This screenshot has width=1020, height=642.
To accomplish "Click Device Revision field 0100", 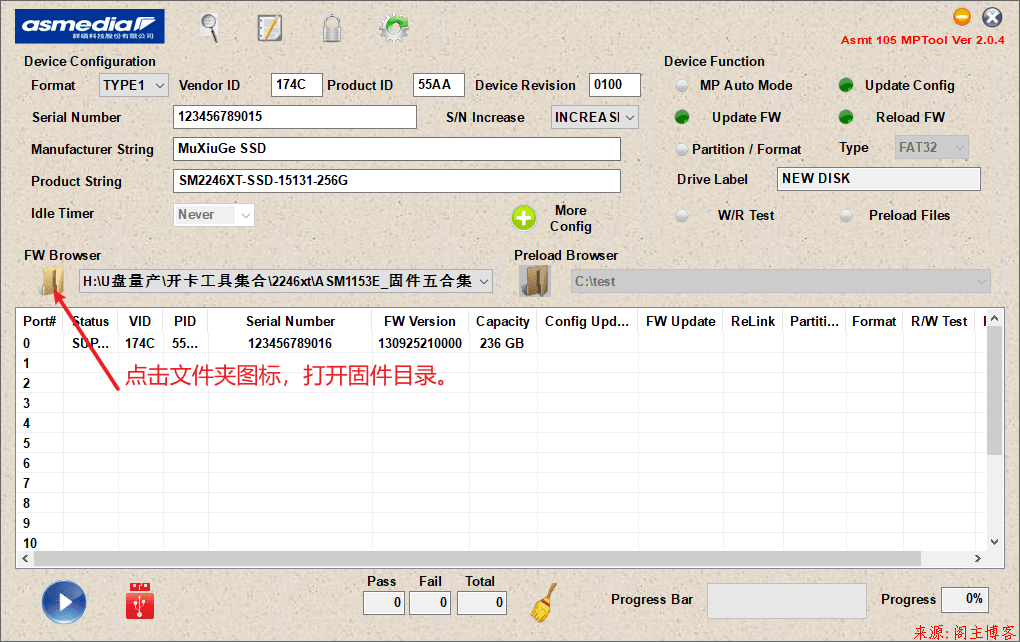I will (615, 85).
